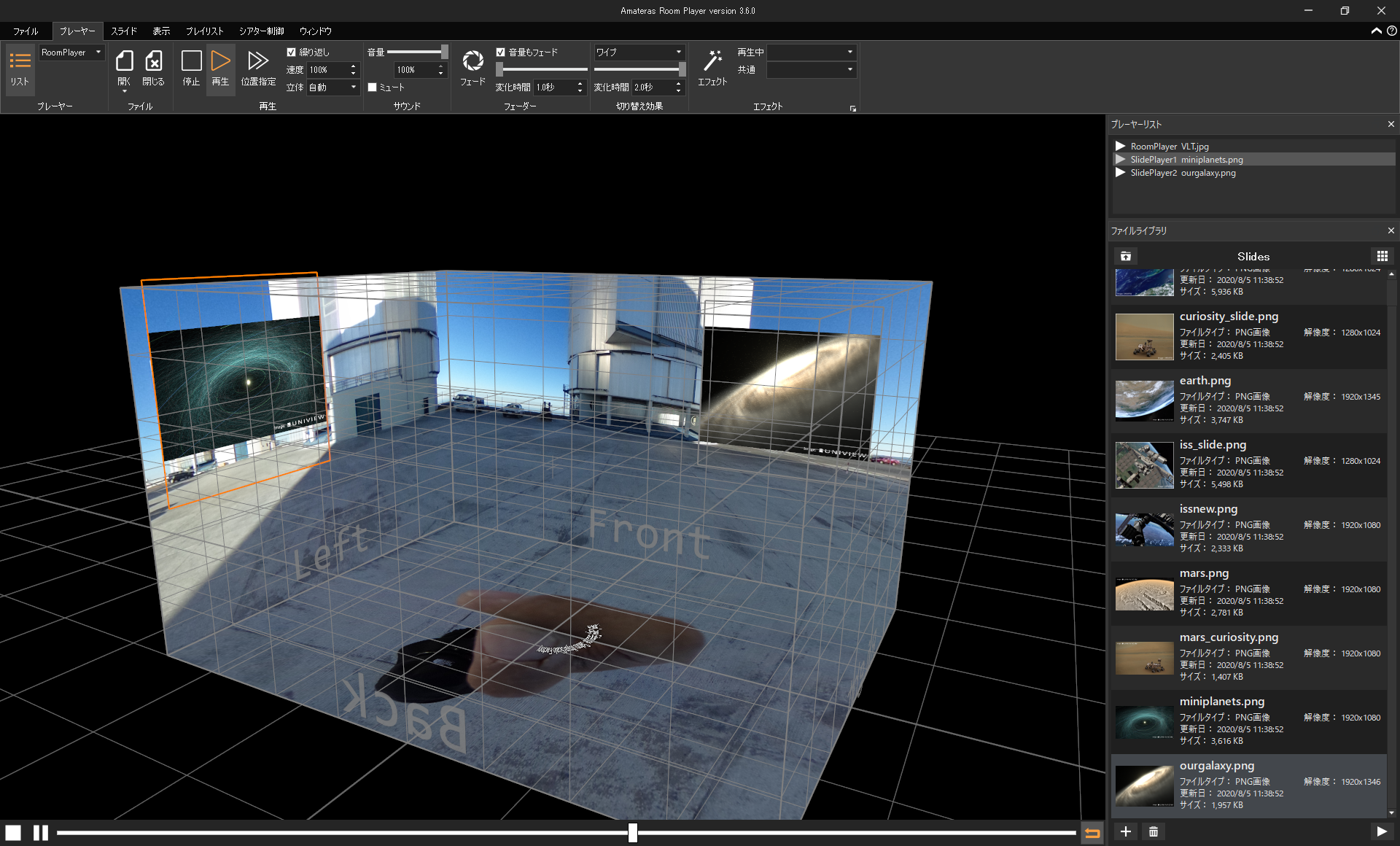Open the エフェクト magic wand tool
Image resolution: width=1400 pixels, height=846 pixels.
712,67
